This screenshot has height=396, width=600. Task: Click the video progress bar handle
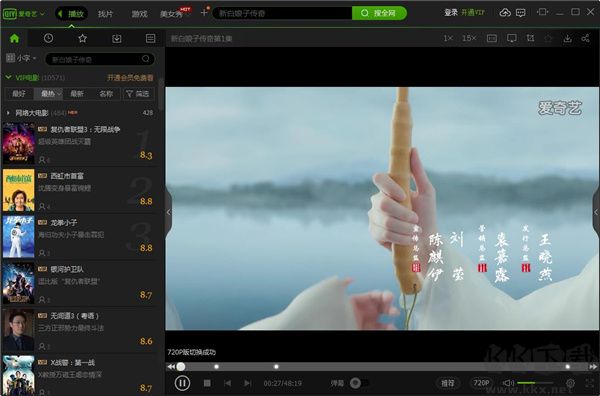(181, 367)
